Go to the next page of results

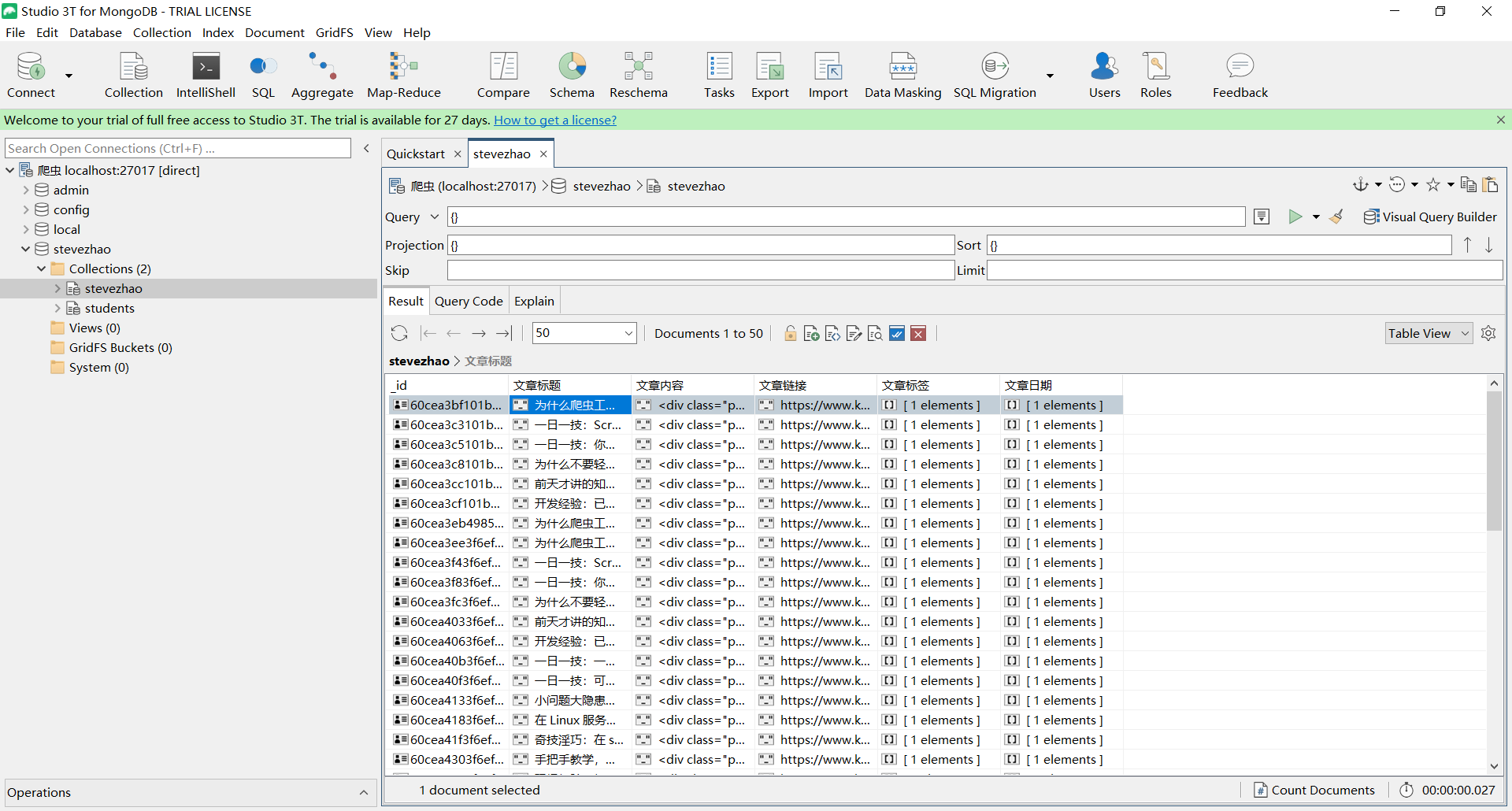click(478, 333)
